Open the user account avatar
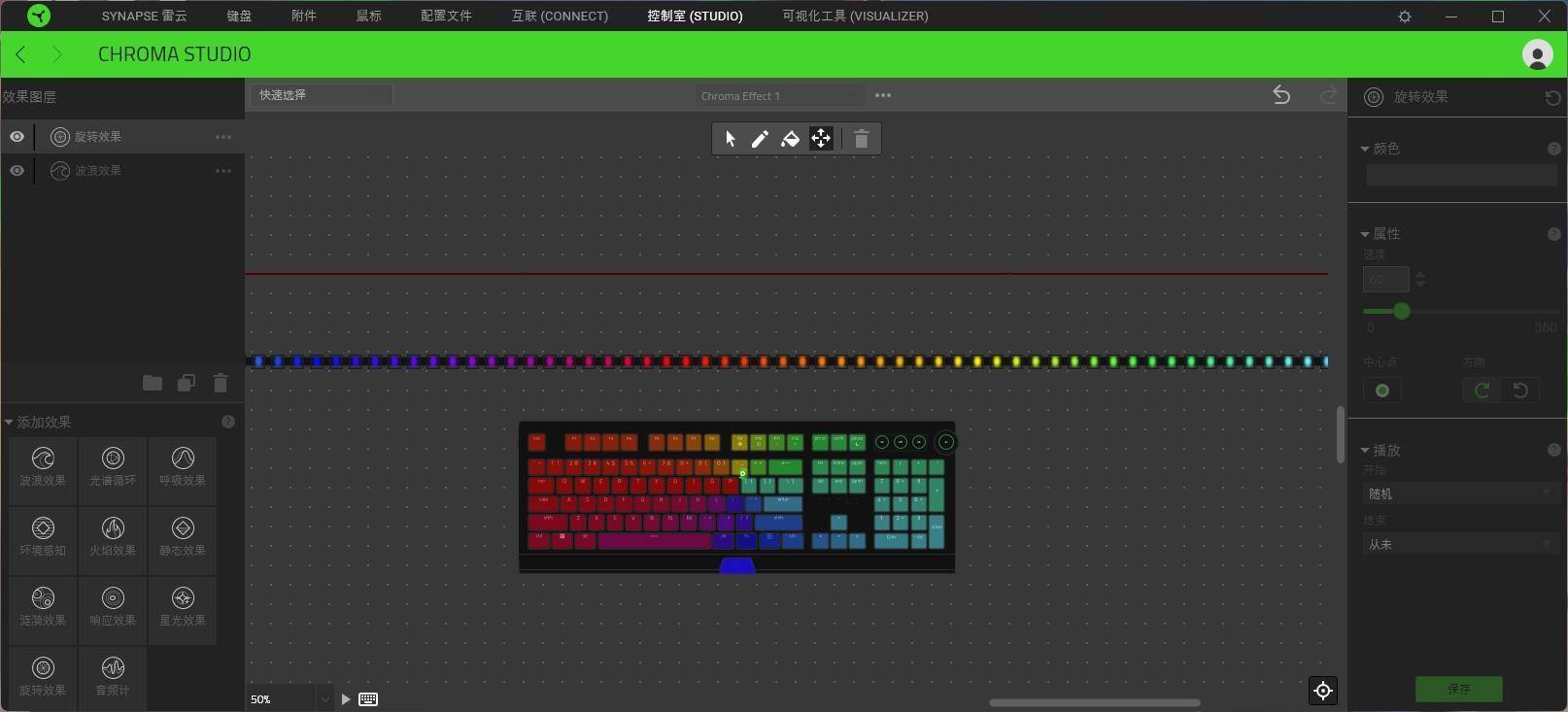This screenshot has height=712, width=1568. (x=1537, y=54)
